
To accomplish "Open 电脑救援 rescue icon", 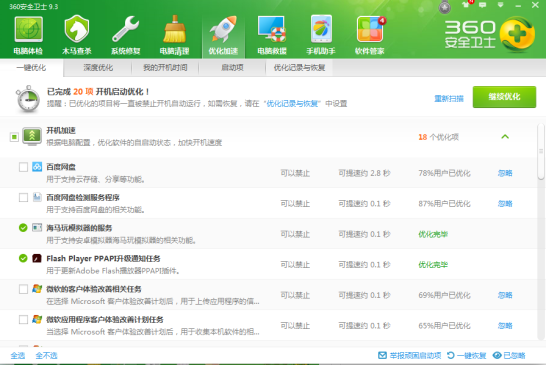I will tap(272, 35).
